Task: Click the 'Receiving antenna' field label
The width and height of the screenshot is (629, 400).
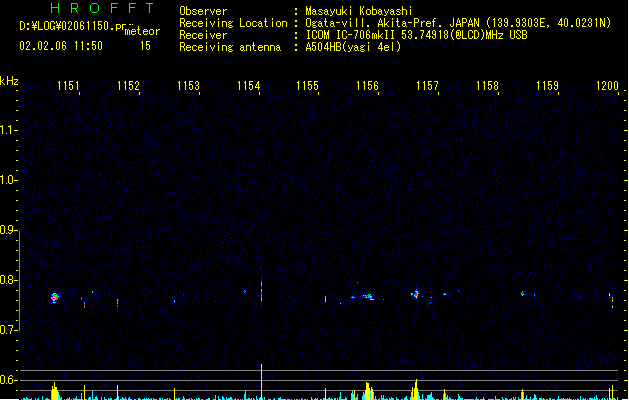Action: point(230,47)
